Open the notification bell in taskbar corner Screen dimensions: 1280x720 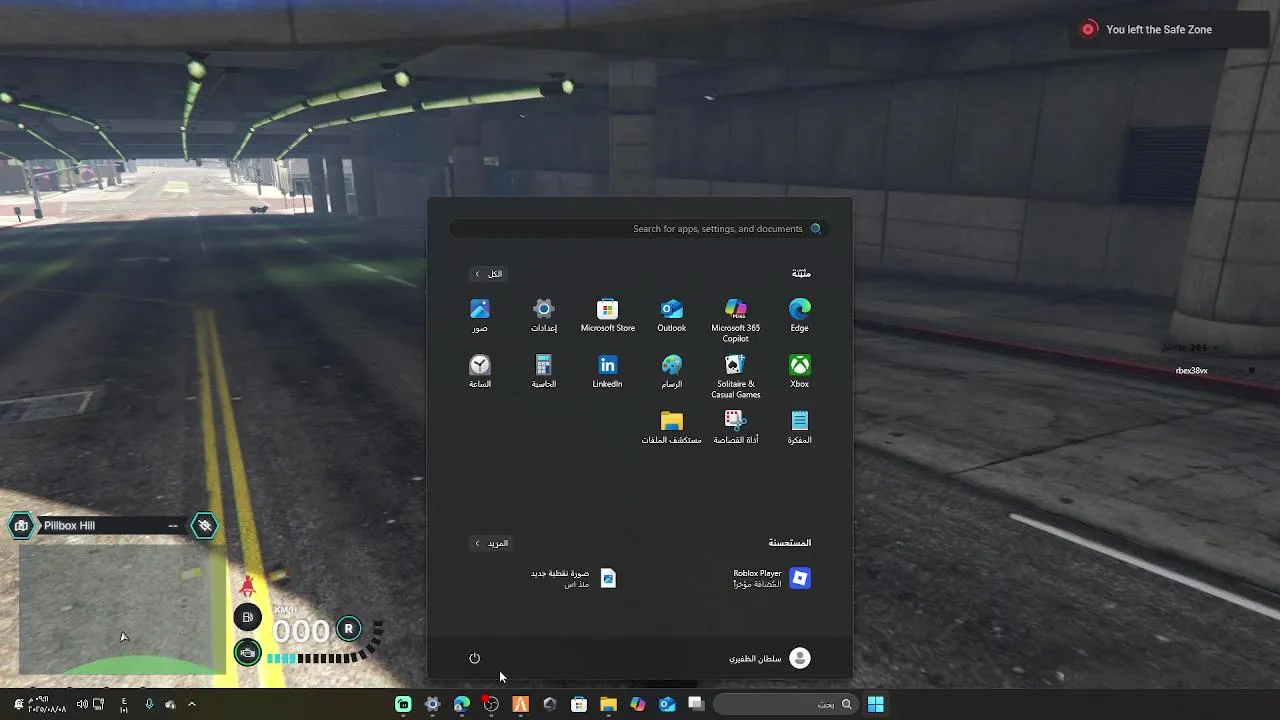pyautogui.click(x=18, y=704)
